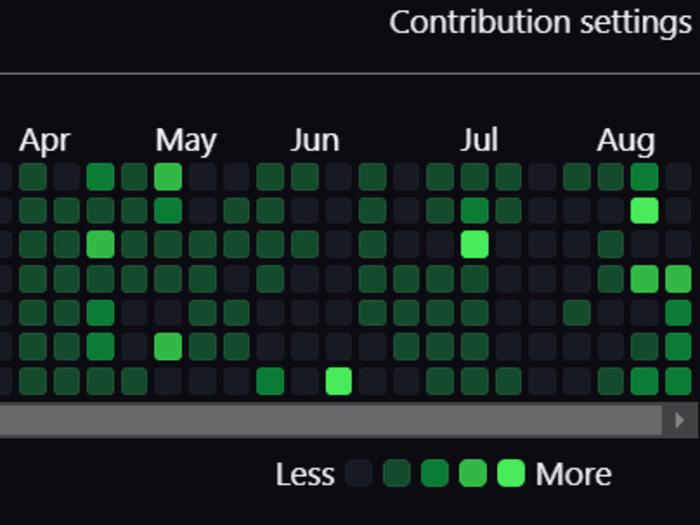Select medium green second-row cell under Jul
The height and width of the screenshot is (525, 700).
coord(474,210)
